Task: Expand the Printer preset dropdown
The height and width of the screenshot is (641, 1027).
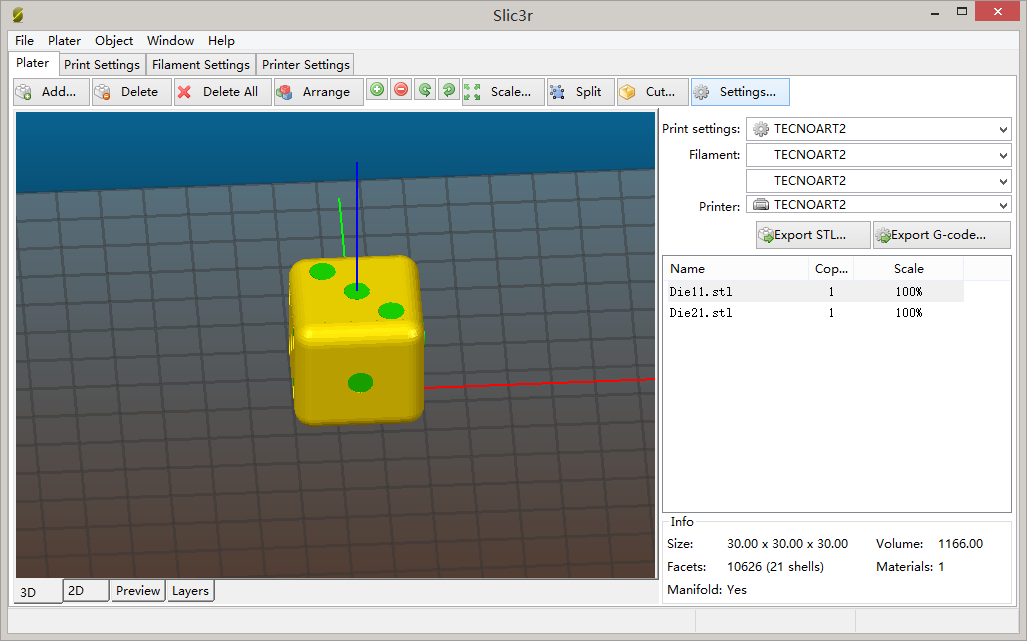Action: 1003,205
